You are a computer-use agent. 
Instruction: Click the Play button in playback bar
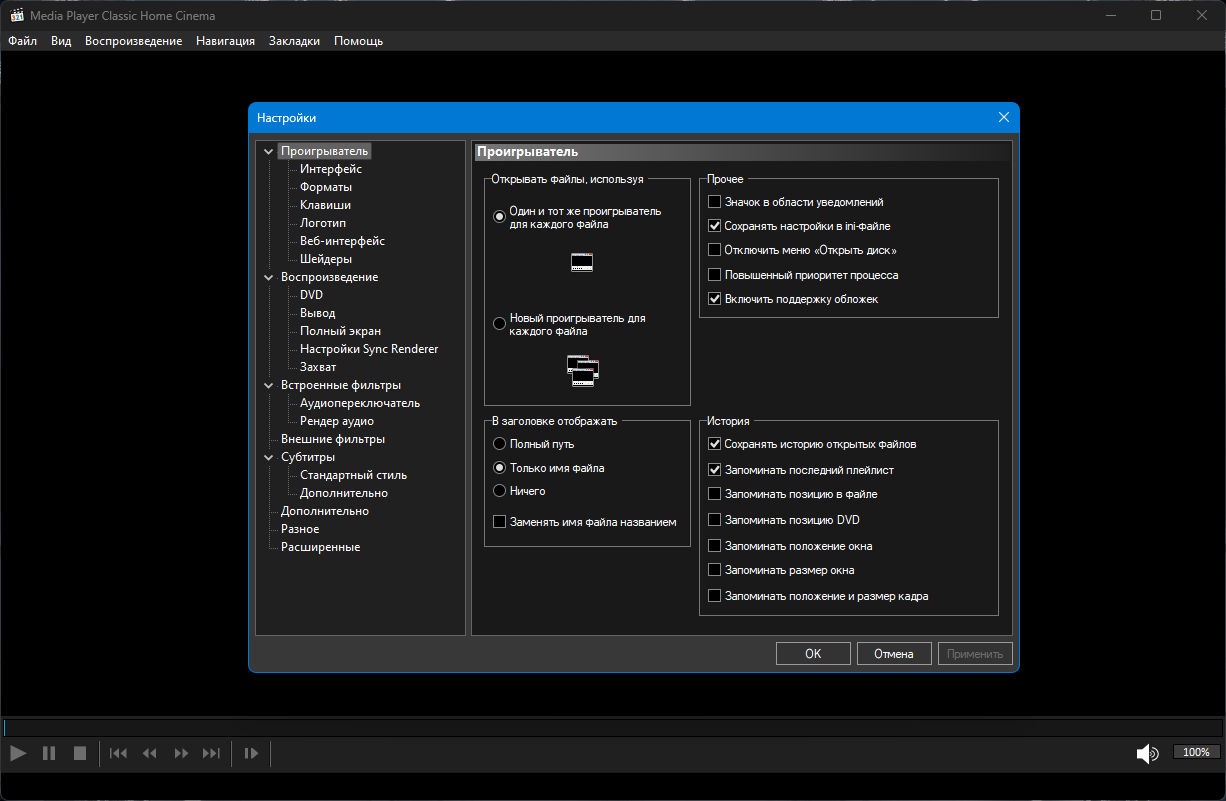click(18, 753)
